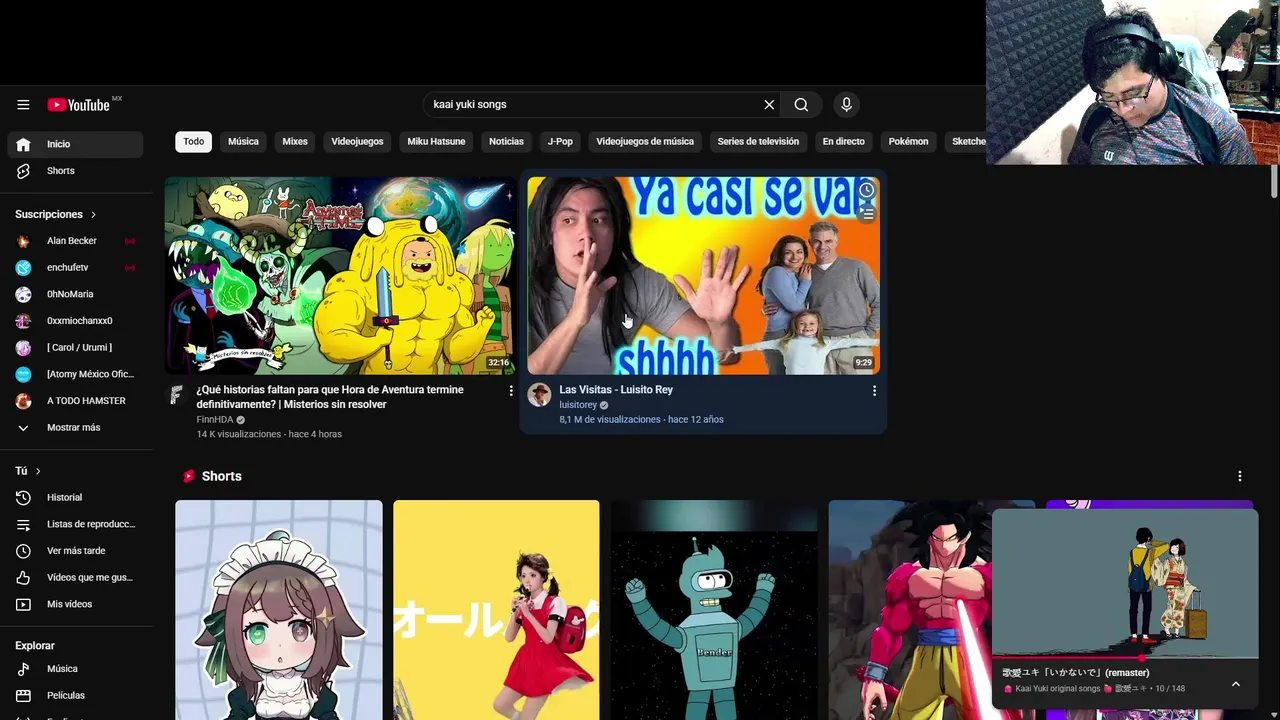
Task: Open Mis videos
Action: click(76, 604)
